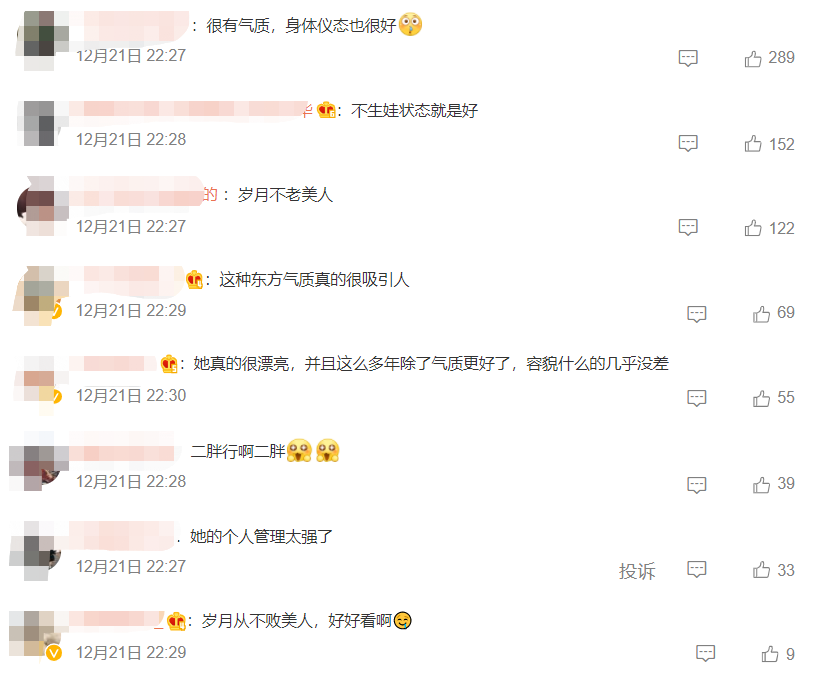Reply to the 岁月从不败美人 comment
Image resolution: width=819 pixels, height=683 pixels.
click(x=706, y=653)
